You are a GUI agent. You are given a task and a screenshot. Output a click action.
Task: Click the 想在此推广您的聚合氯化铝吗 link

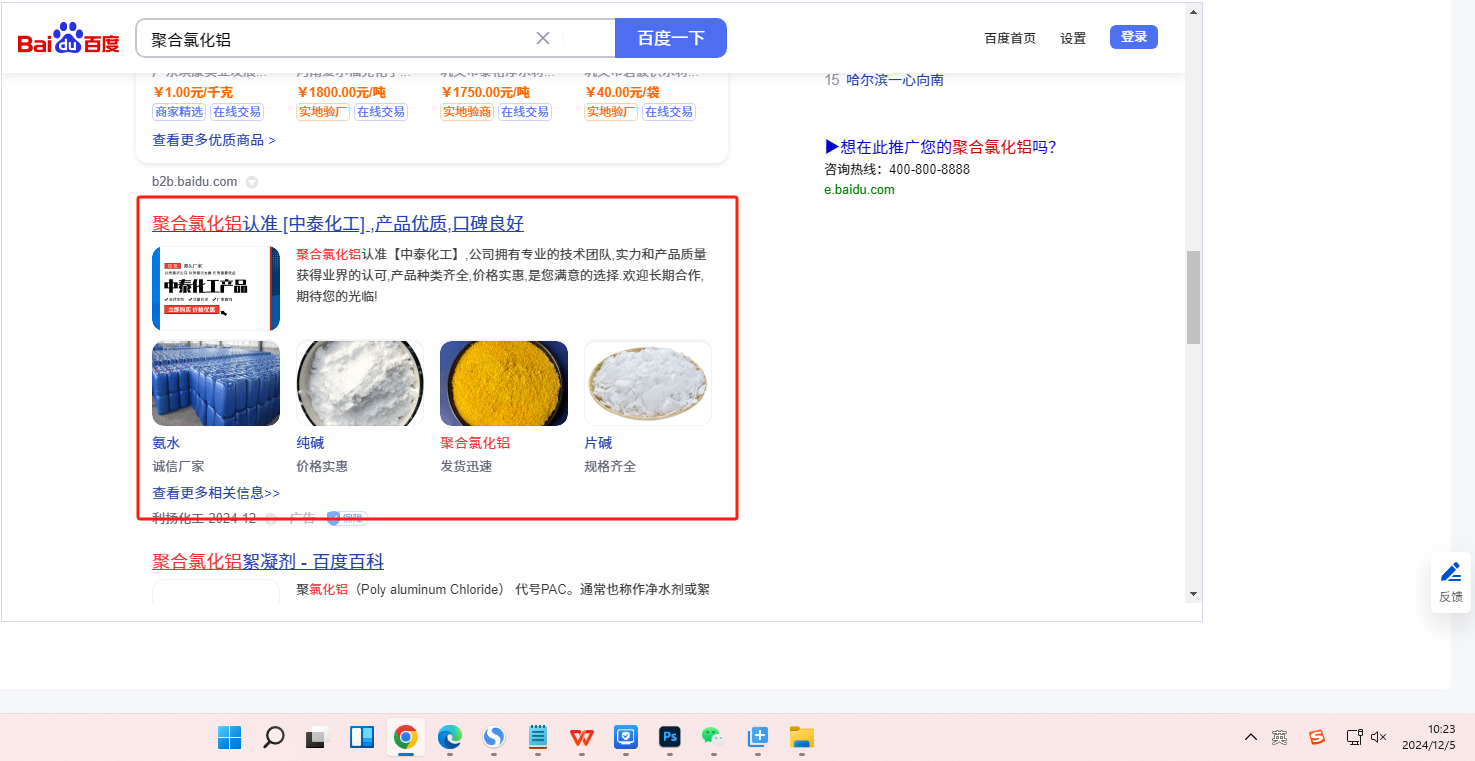(x=940, y=147)
